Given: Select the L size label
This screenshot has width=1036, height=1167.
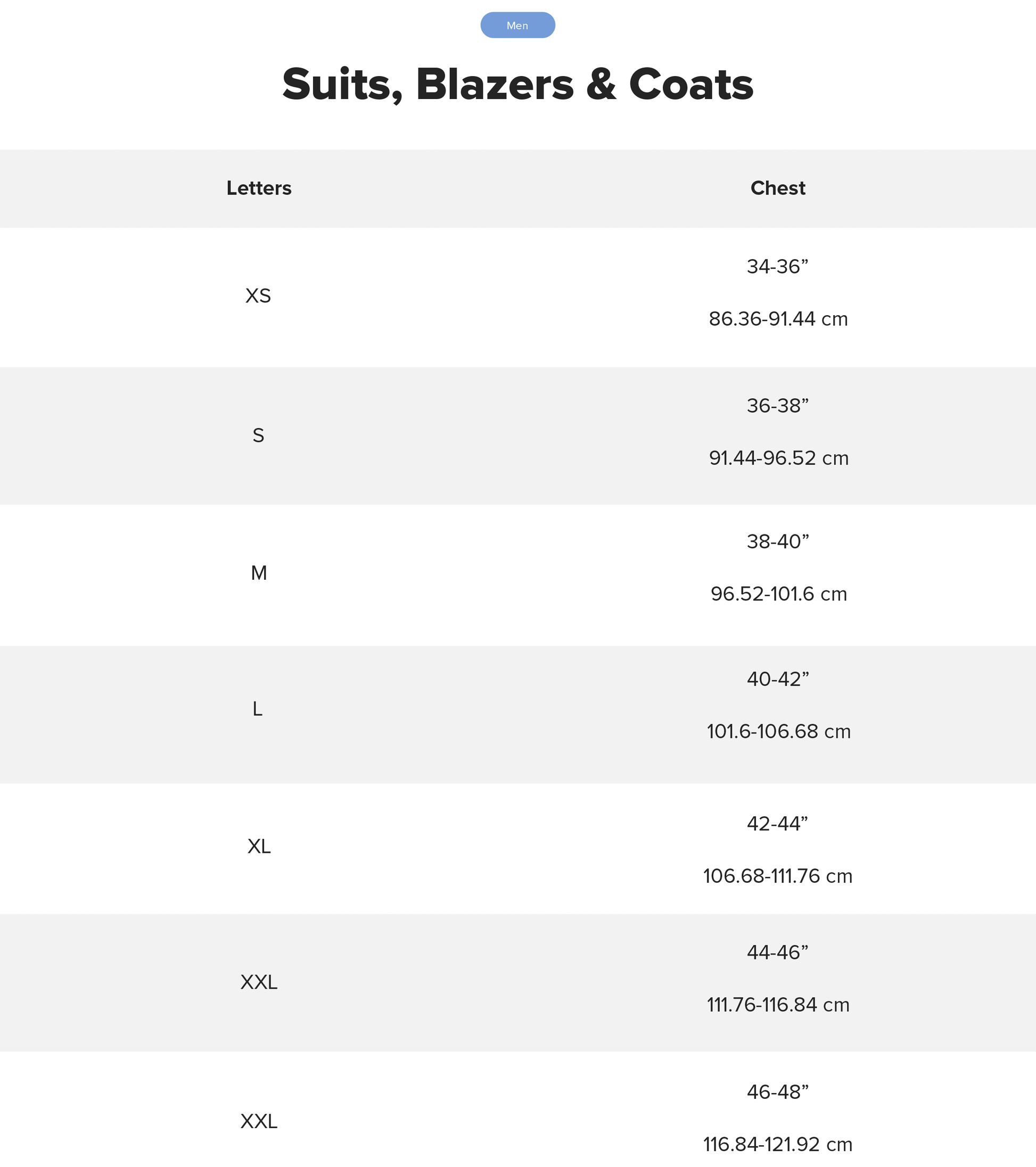Looking at the screenshot, I should (x=258, y=709).
